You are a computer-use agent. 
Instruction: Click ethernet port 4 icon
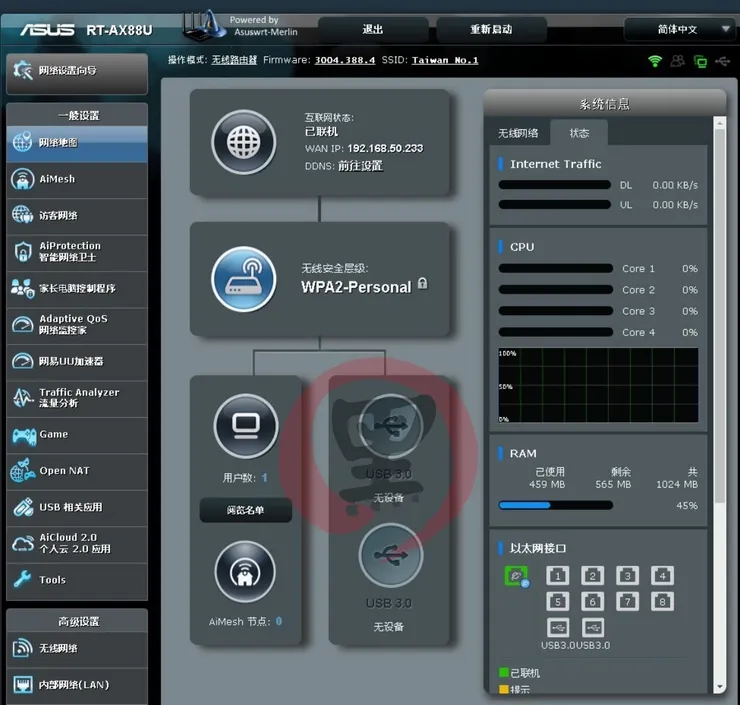click(663, 575)
